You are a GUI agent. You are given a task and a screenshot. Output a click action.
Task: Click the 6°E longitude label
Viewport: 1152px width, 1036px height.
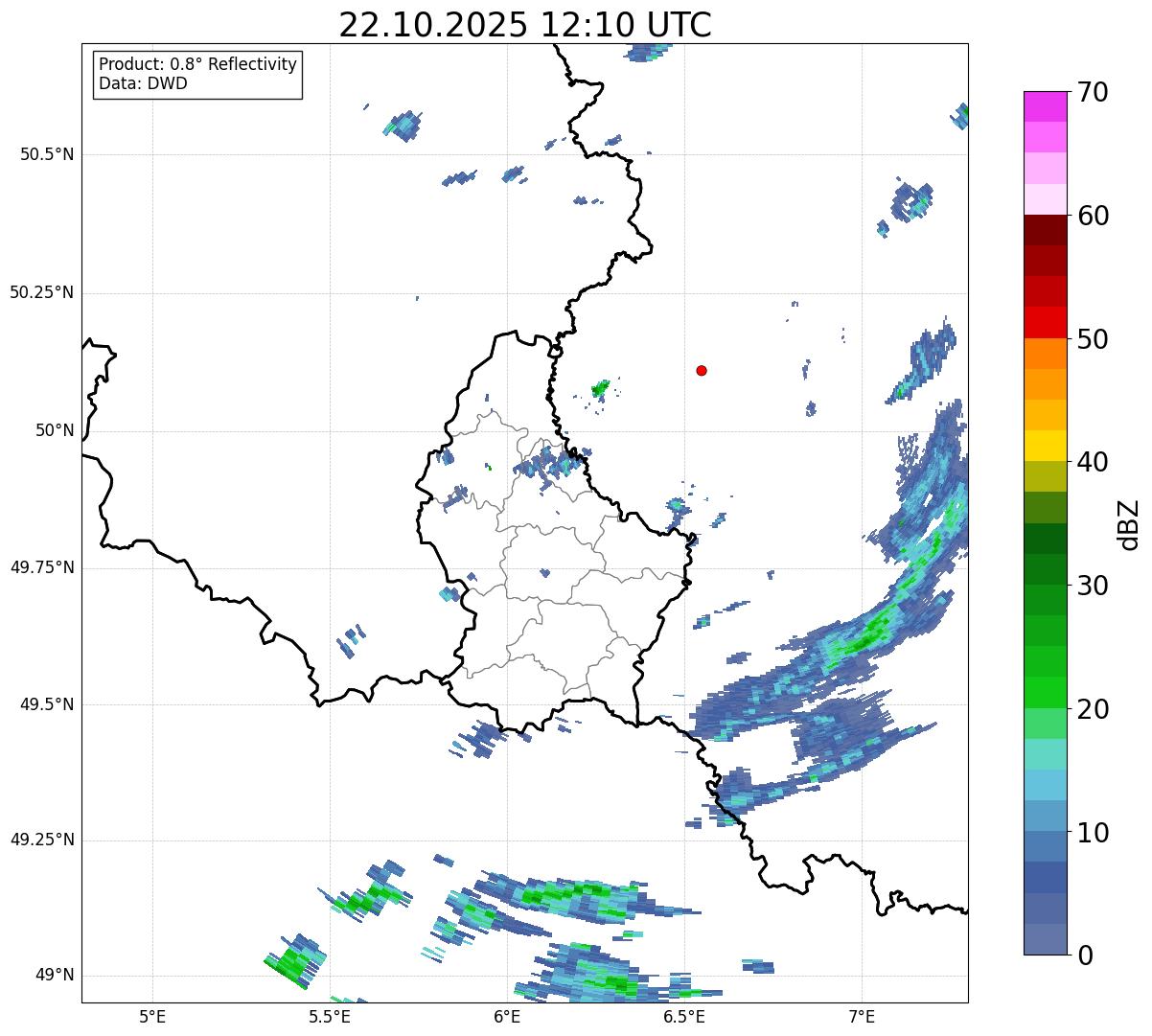point(507,1016)
